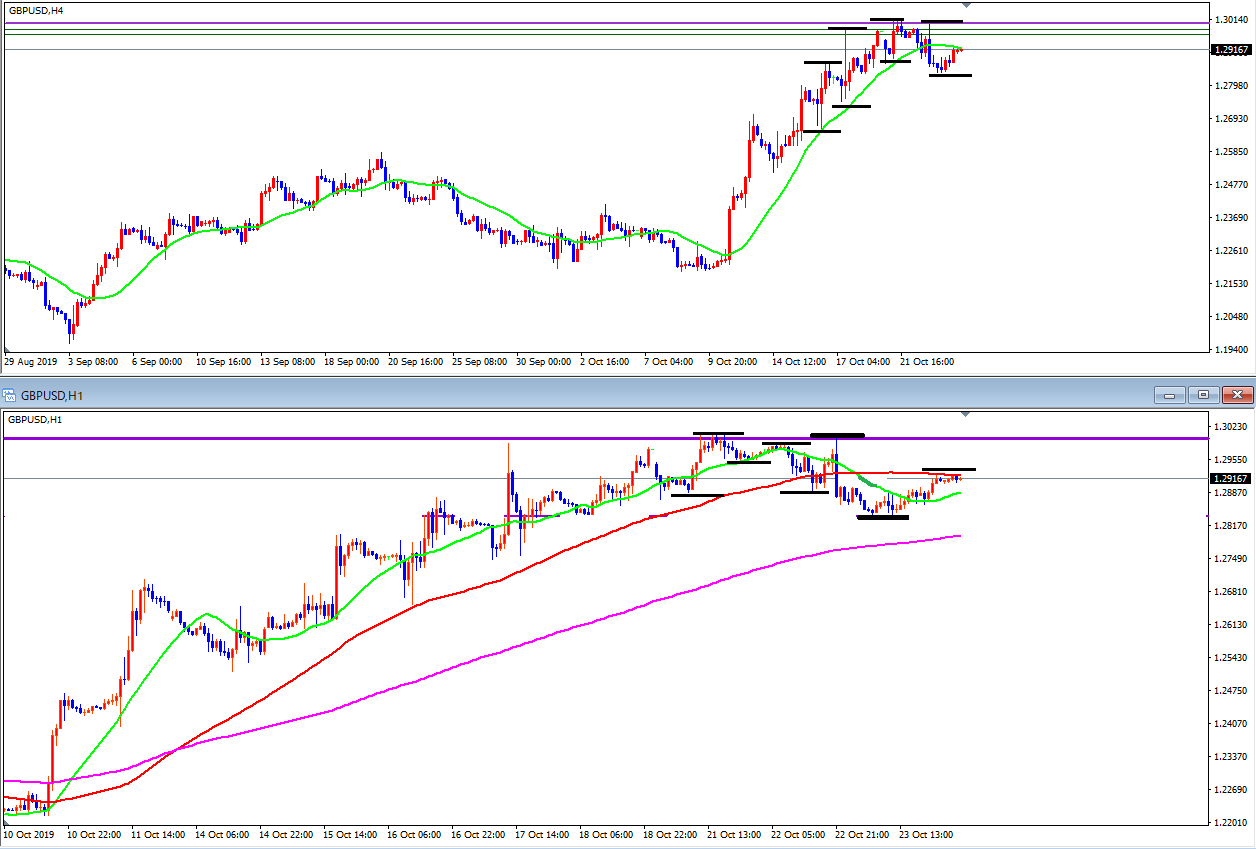Click the 1.28870 price level
The height and width of the screenshot is (849, 1256).
(1230, 493)
